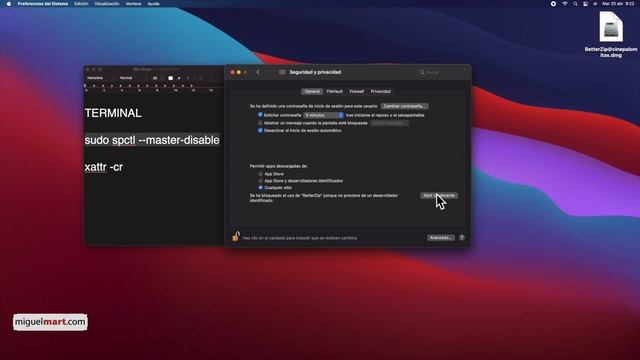Image resolution: width=640 pixels, height=360 pixels.
Task: Click the sudo spctl --master-disable line
Action: pos(152,140)
